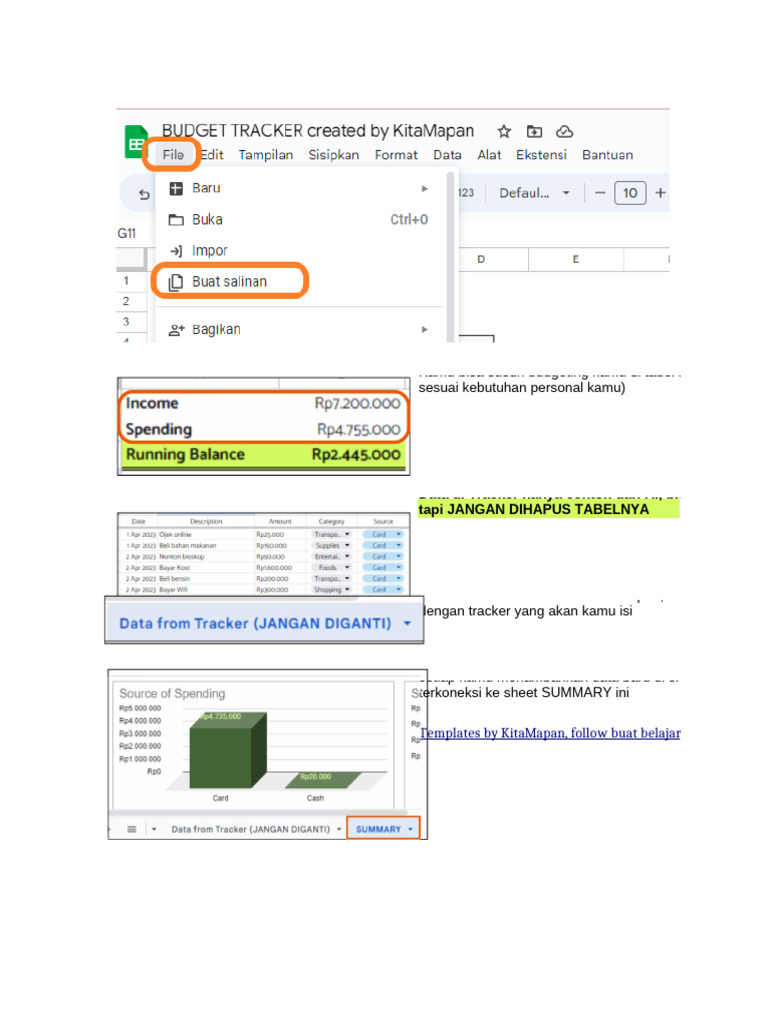Click the Baru plus icon

coord(176,189)
